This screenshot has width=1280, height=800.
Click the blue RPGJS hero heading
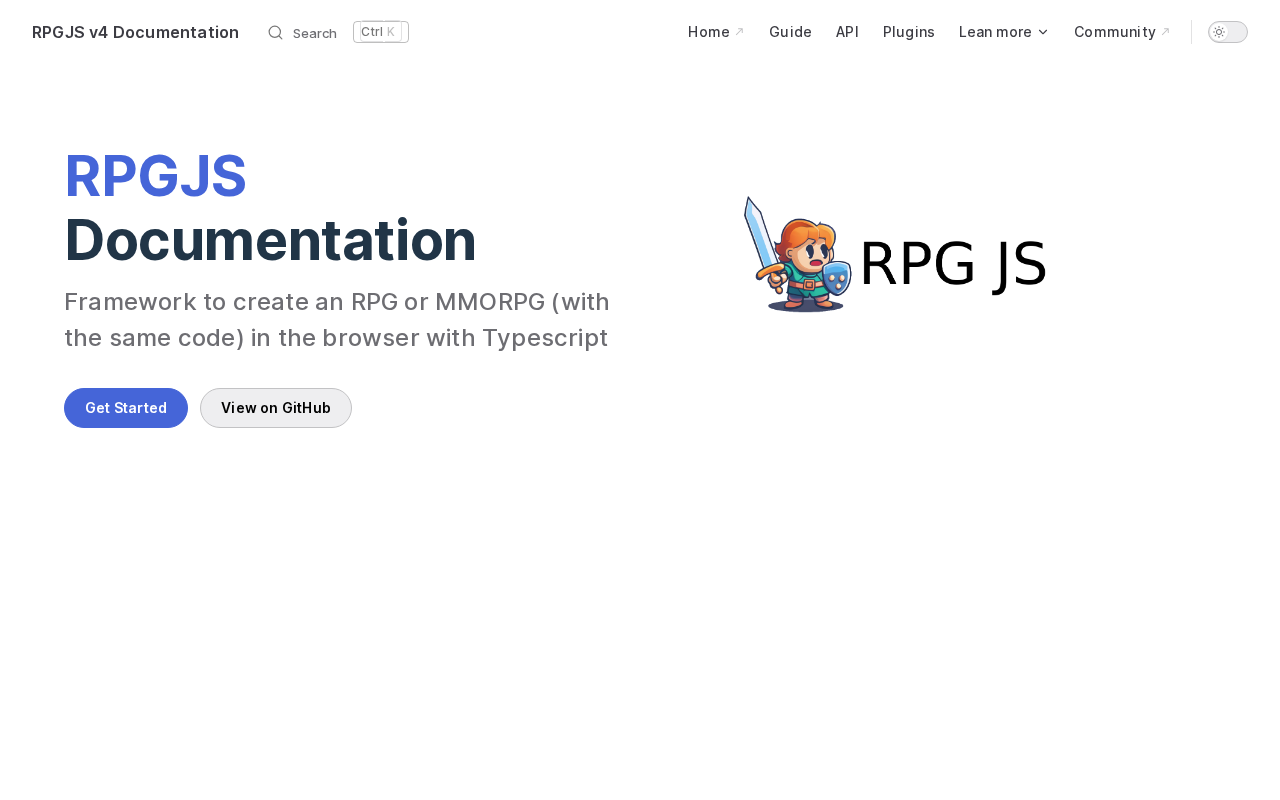click(x=155, y=177)
